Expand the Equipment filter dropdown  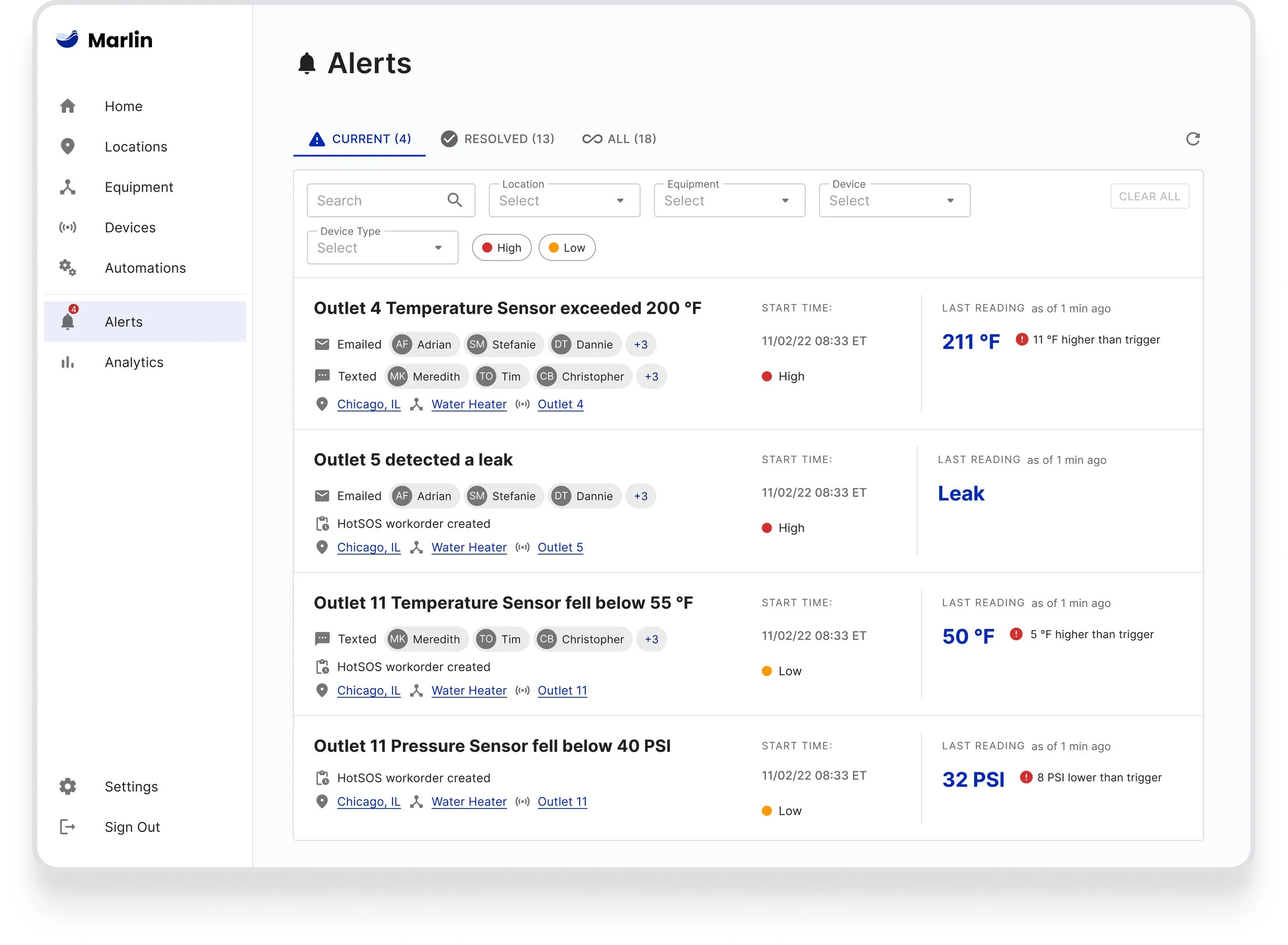[728, 201]
